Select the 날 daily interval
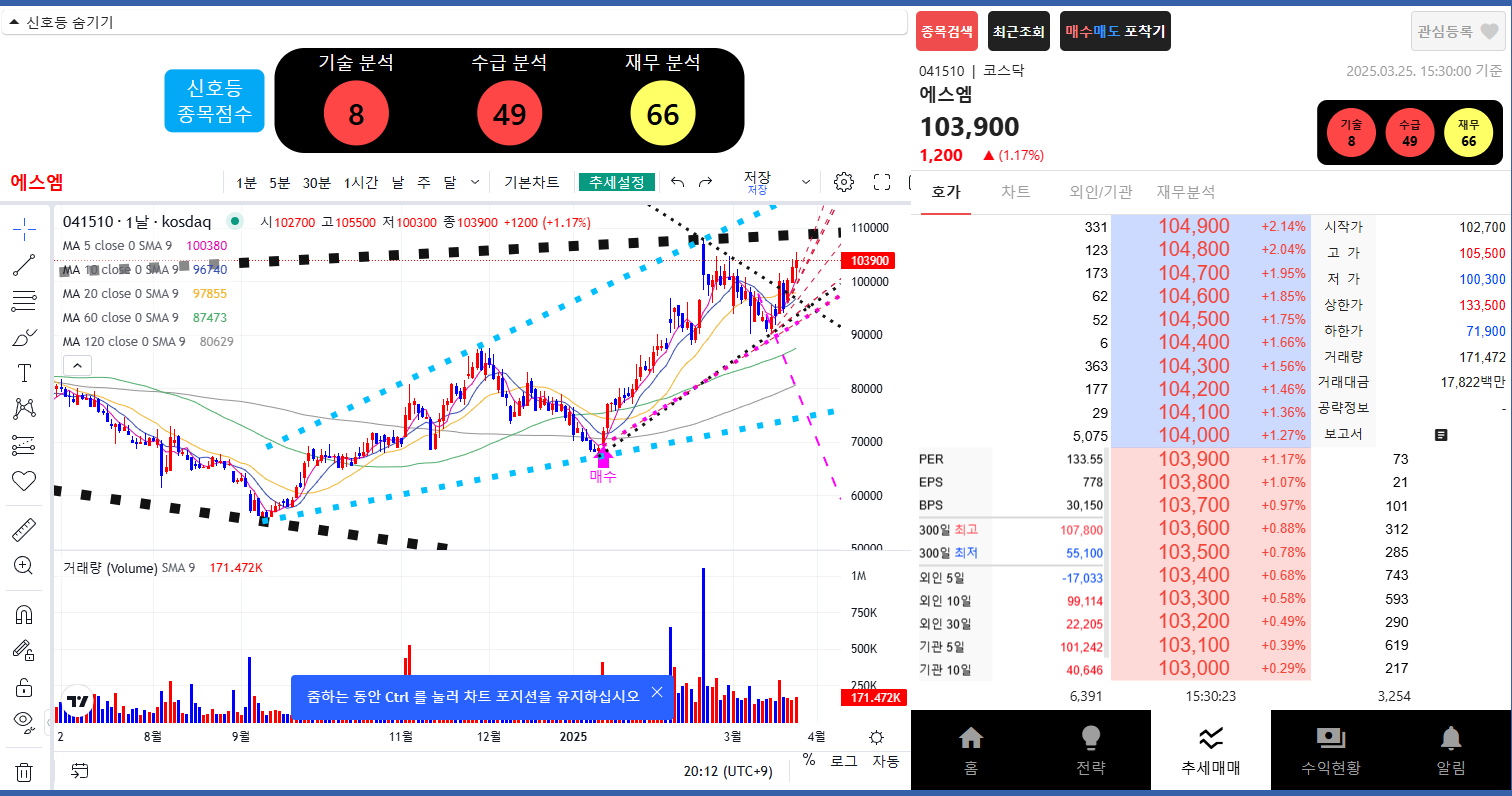 coord(398,183)
